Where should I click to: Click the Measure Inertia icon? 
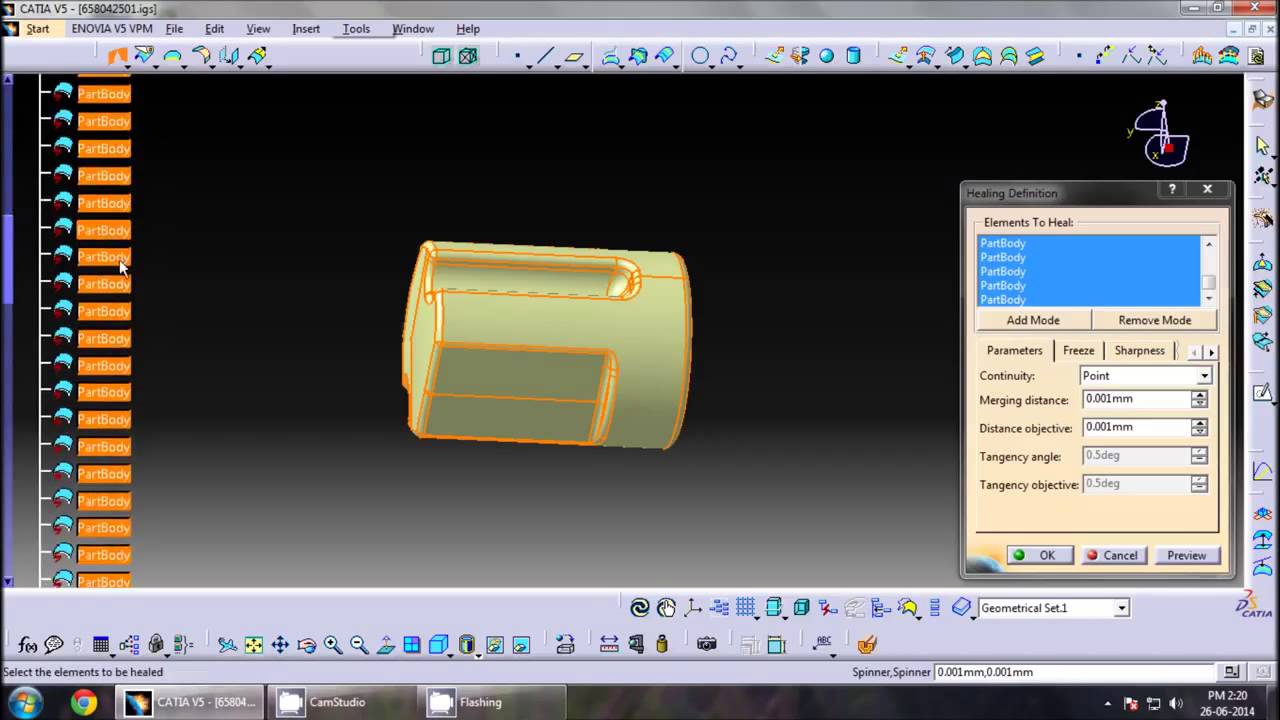click(x=661, y=645)
